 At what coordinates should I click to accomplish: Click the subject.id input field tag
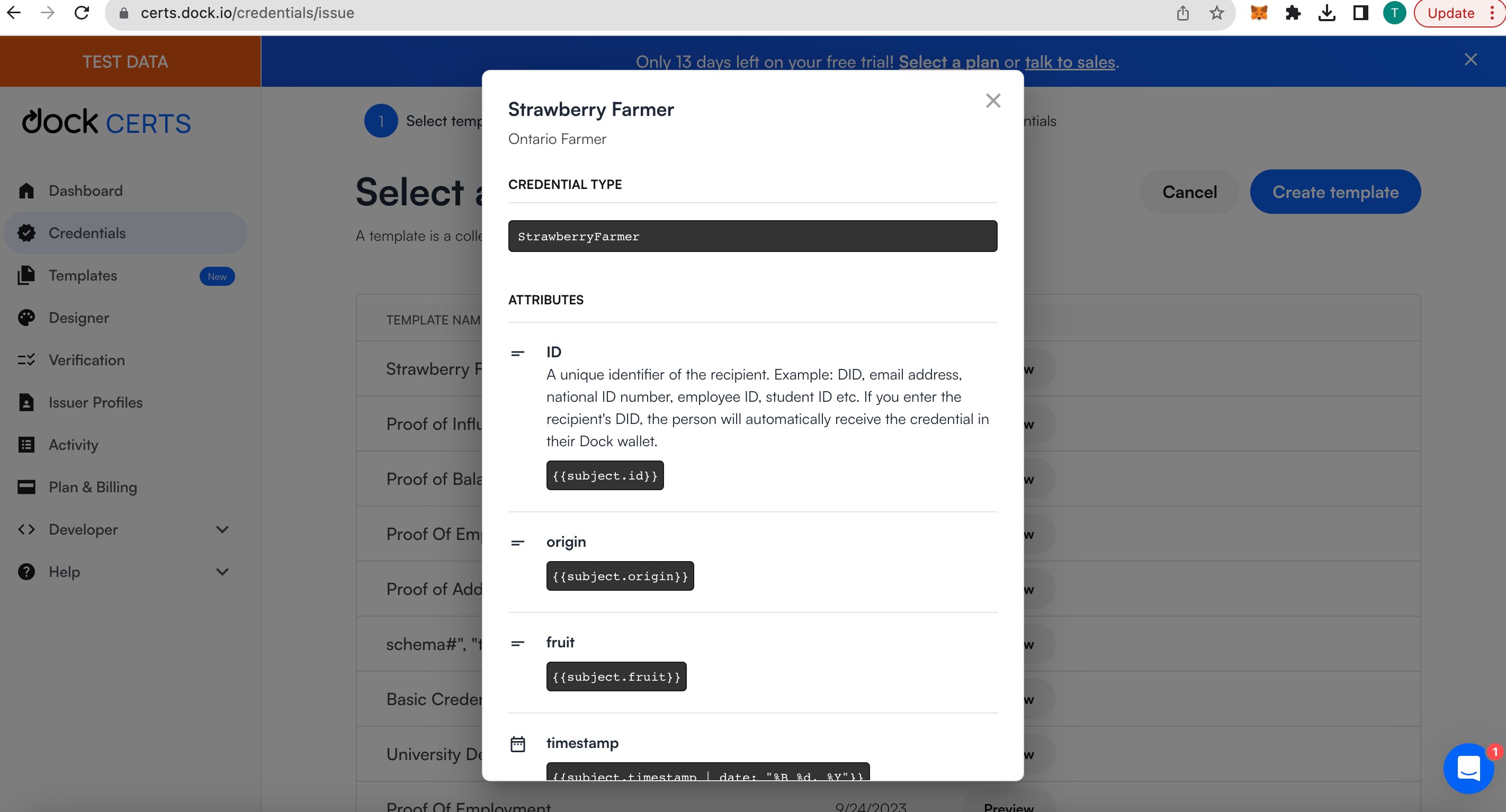pos(604,475)
